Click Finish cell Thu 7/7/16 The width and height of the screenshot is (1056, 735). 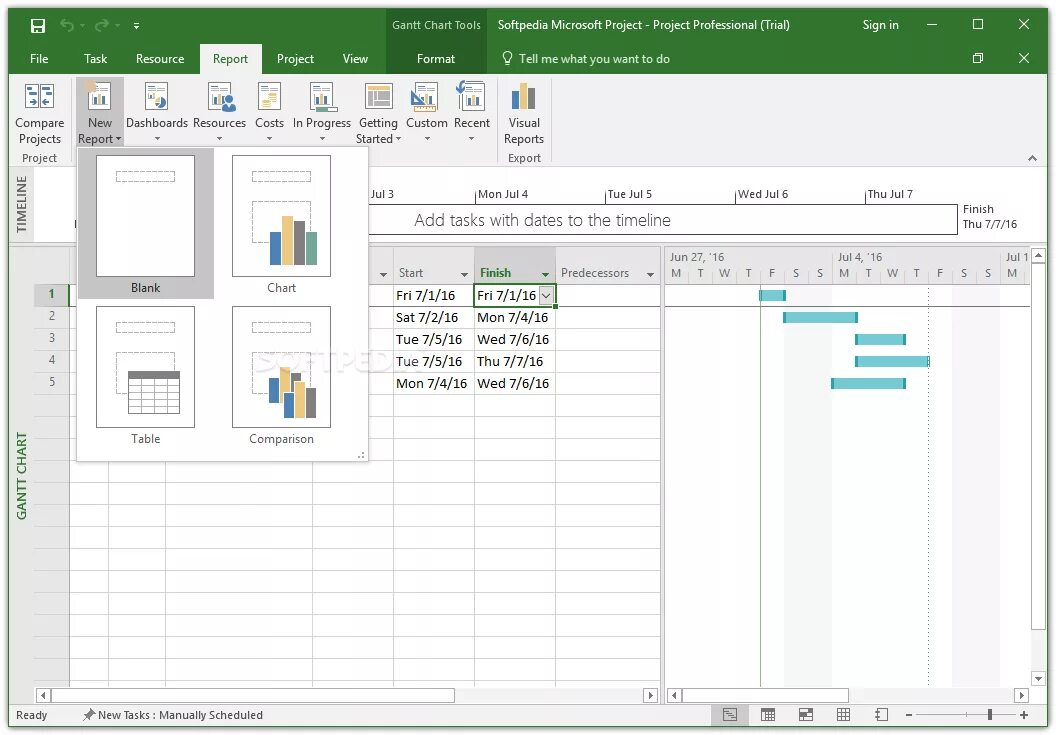515,361
